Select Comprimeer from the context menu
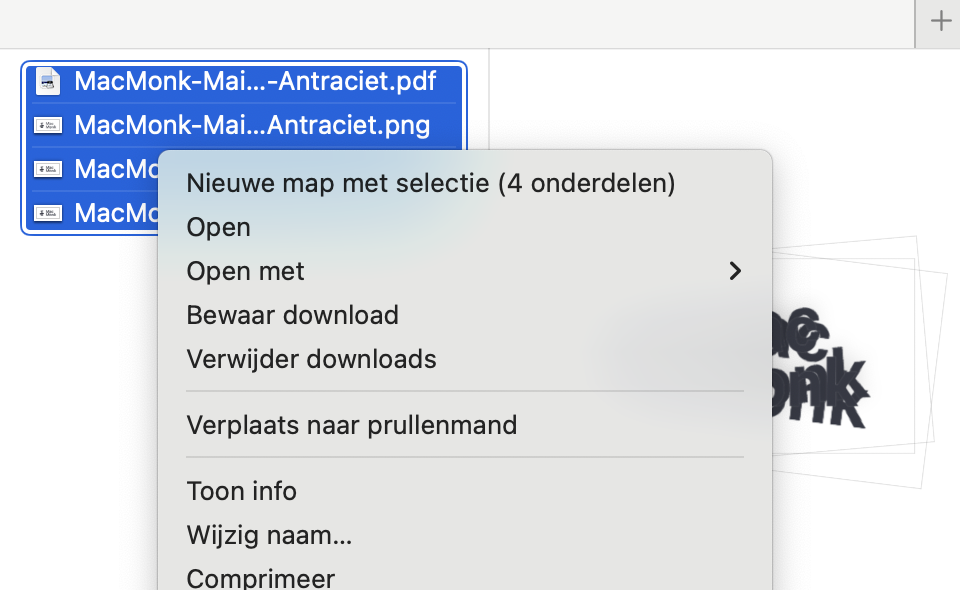This screenshot has width=960, height=590. pos(261,578)
